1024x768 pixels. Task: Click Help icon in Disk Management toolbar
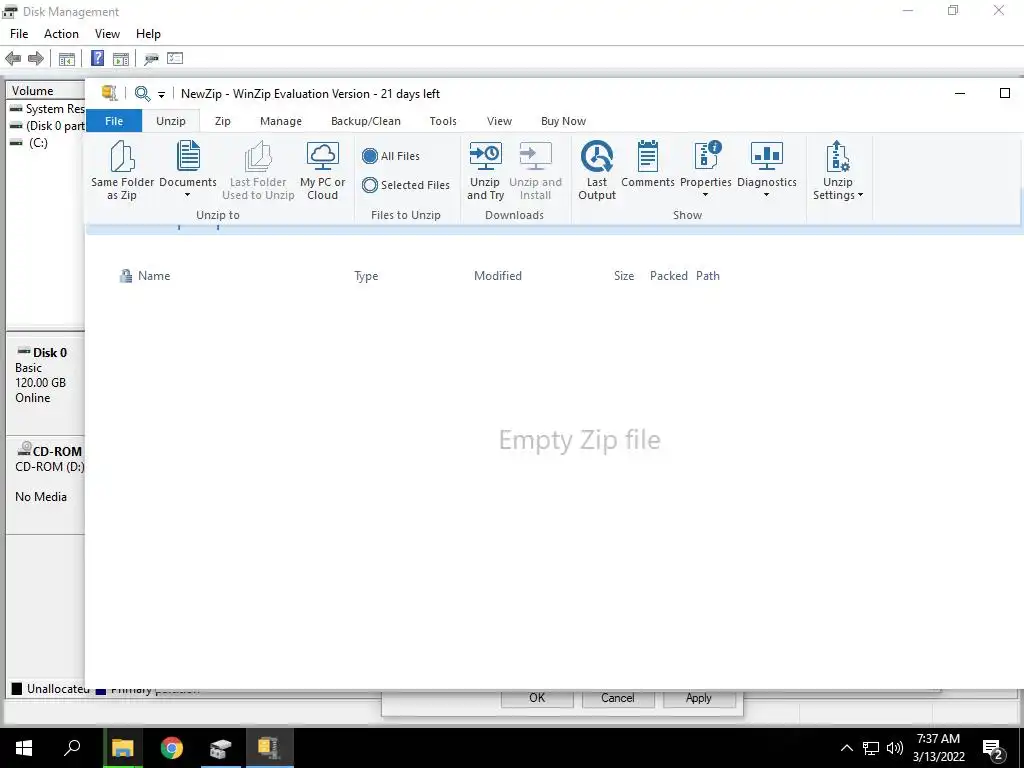point(97,58)
